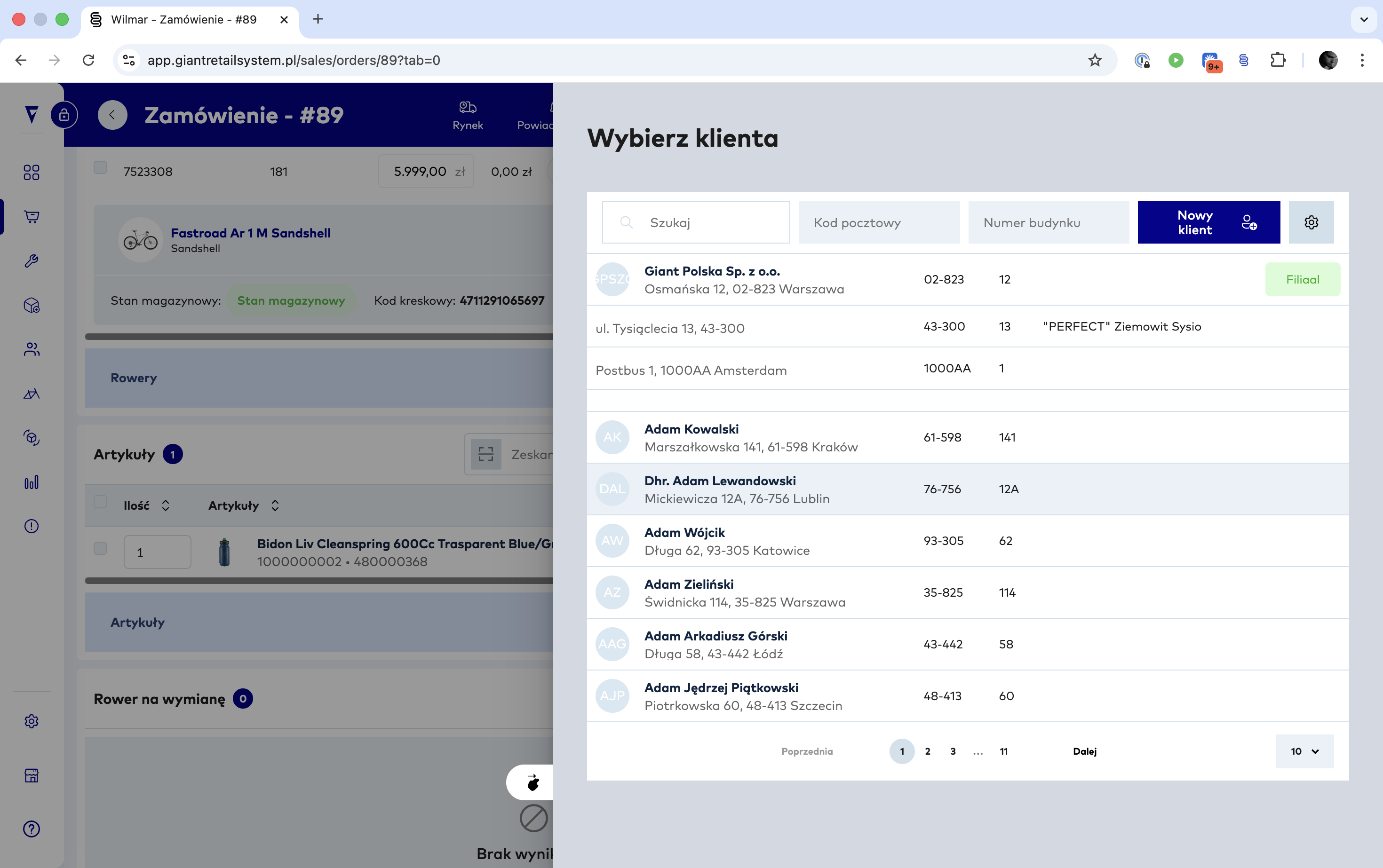The height and width of the screenshot is (868, 1383).
Task: Open the page size dropdown showing 10
Action: 1304,751
